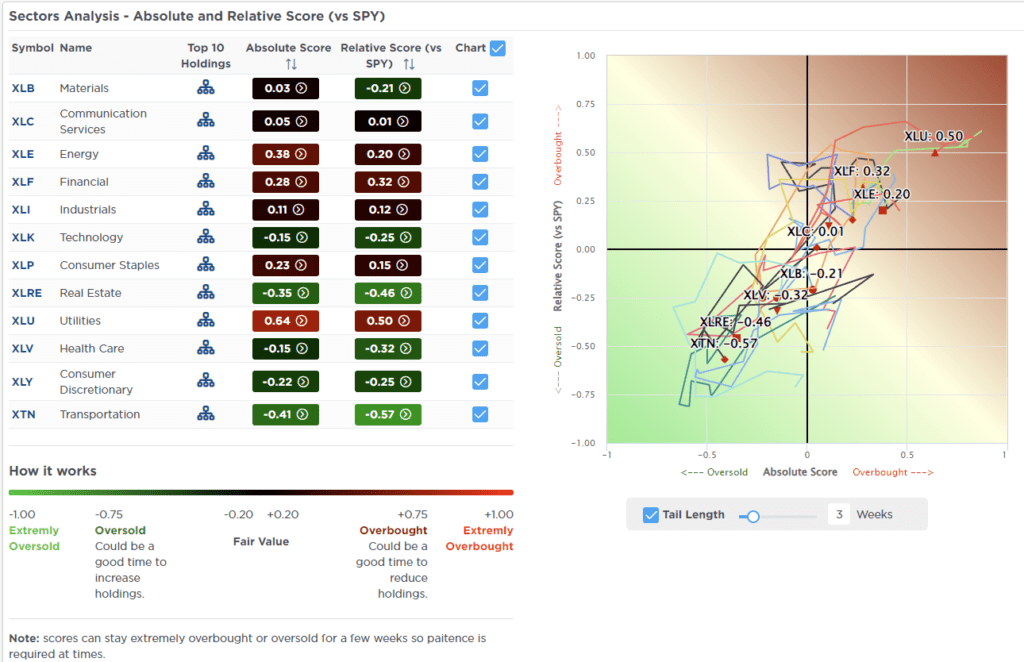Open top 10 holdings for Industrials

pos(206,209)
